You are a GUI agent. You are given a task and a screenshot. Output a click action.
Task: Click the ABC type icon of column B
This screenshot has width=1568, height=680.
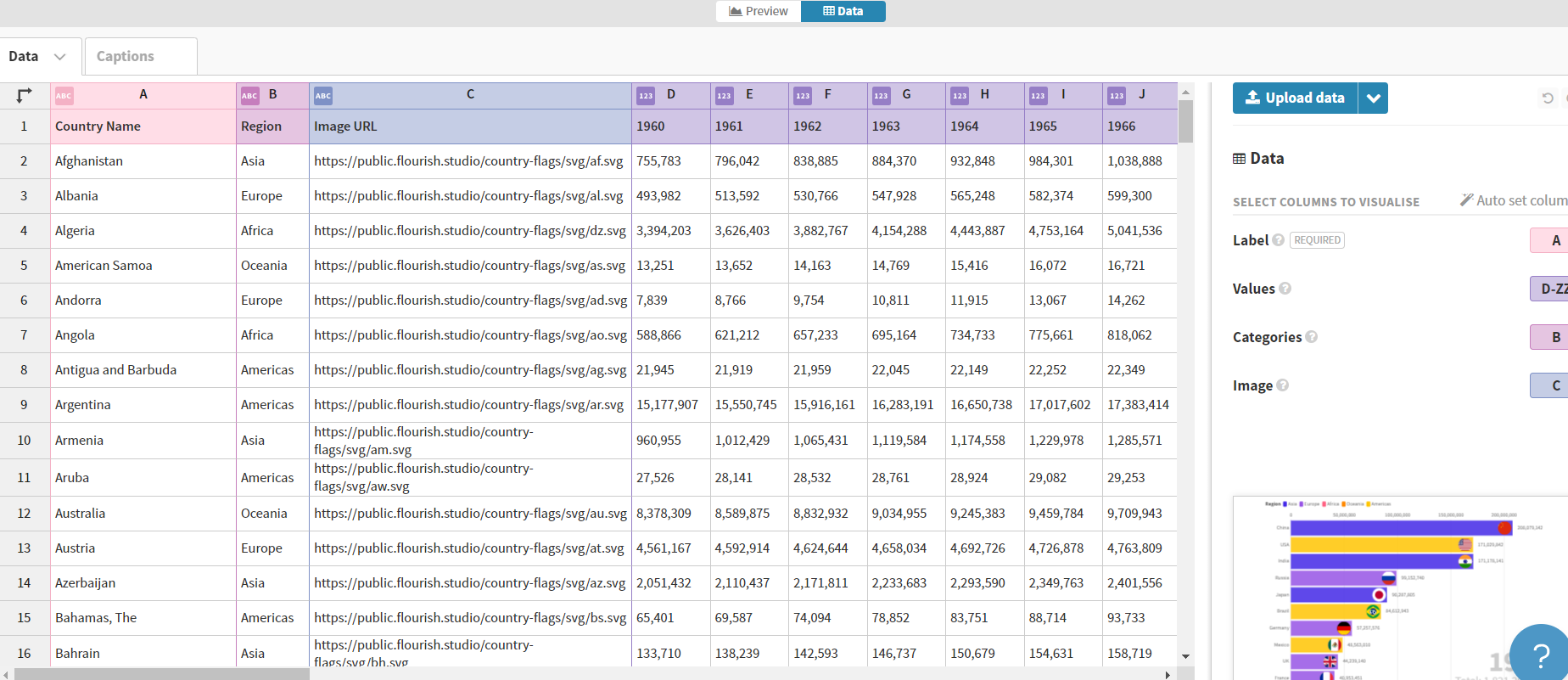[249, 96]
